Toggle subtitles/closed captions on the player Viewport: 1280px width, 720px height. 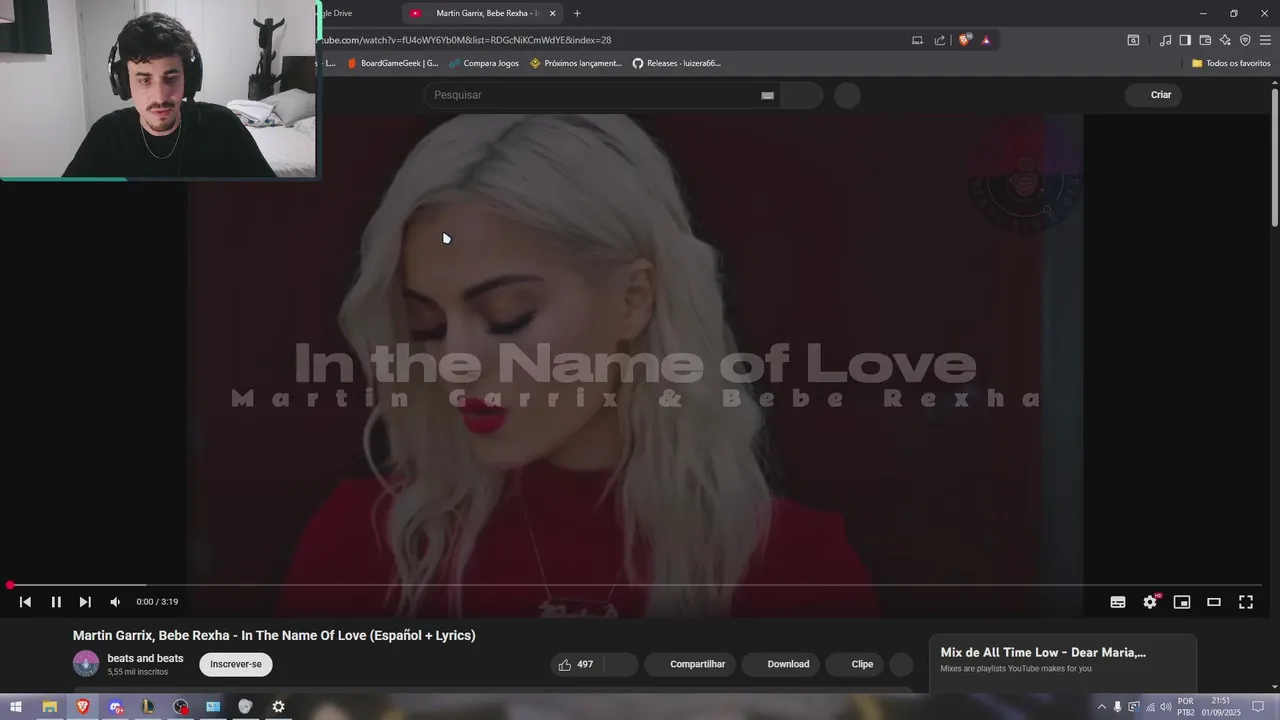(x=1118, y=602)
